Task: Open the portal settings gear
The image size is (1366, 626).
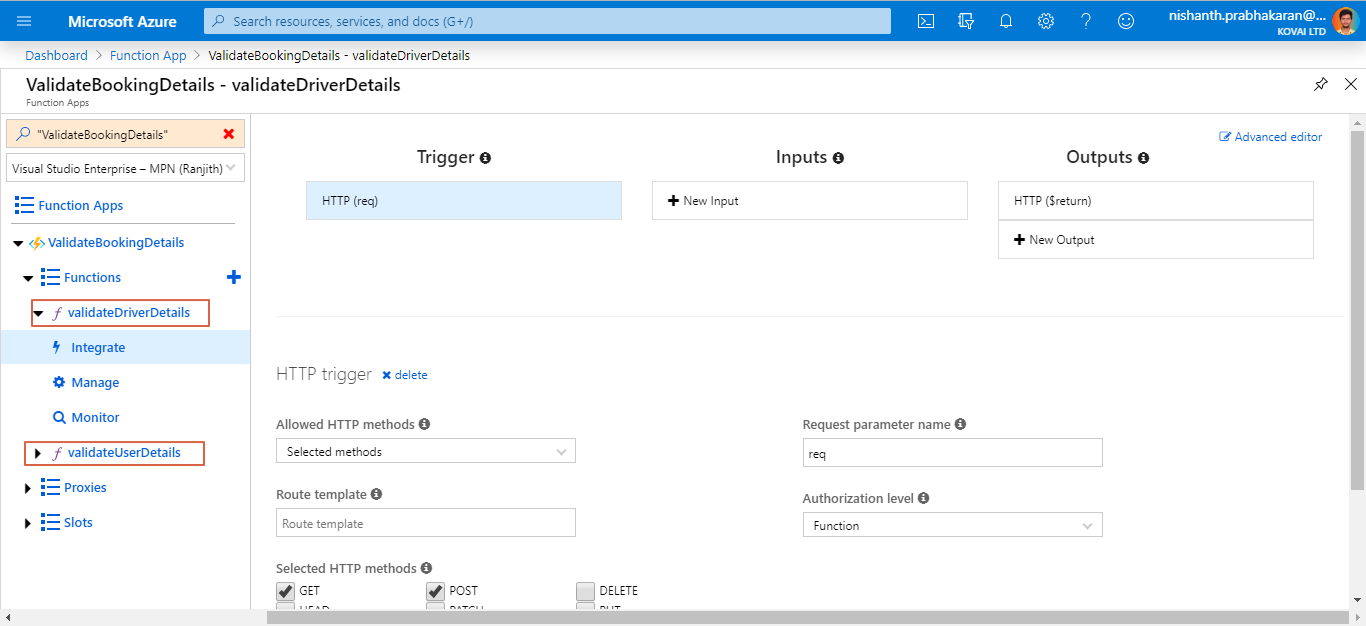Action: point(1046,21)
